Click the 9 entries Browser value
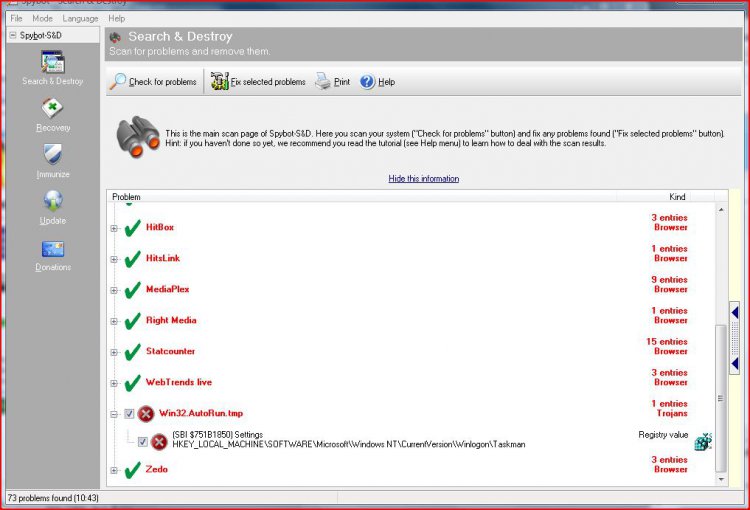The image size is (750, 510). (669, 284)
